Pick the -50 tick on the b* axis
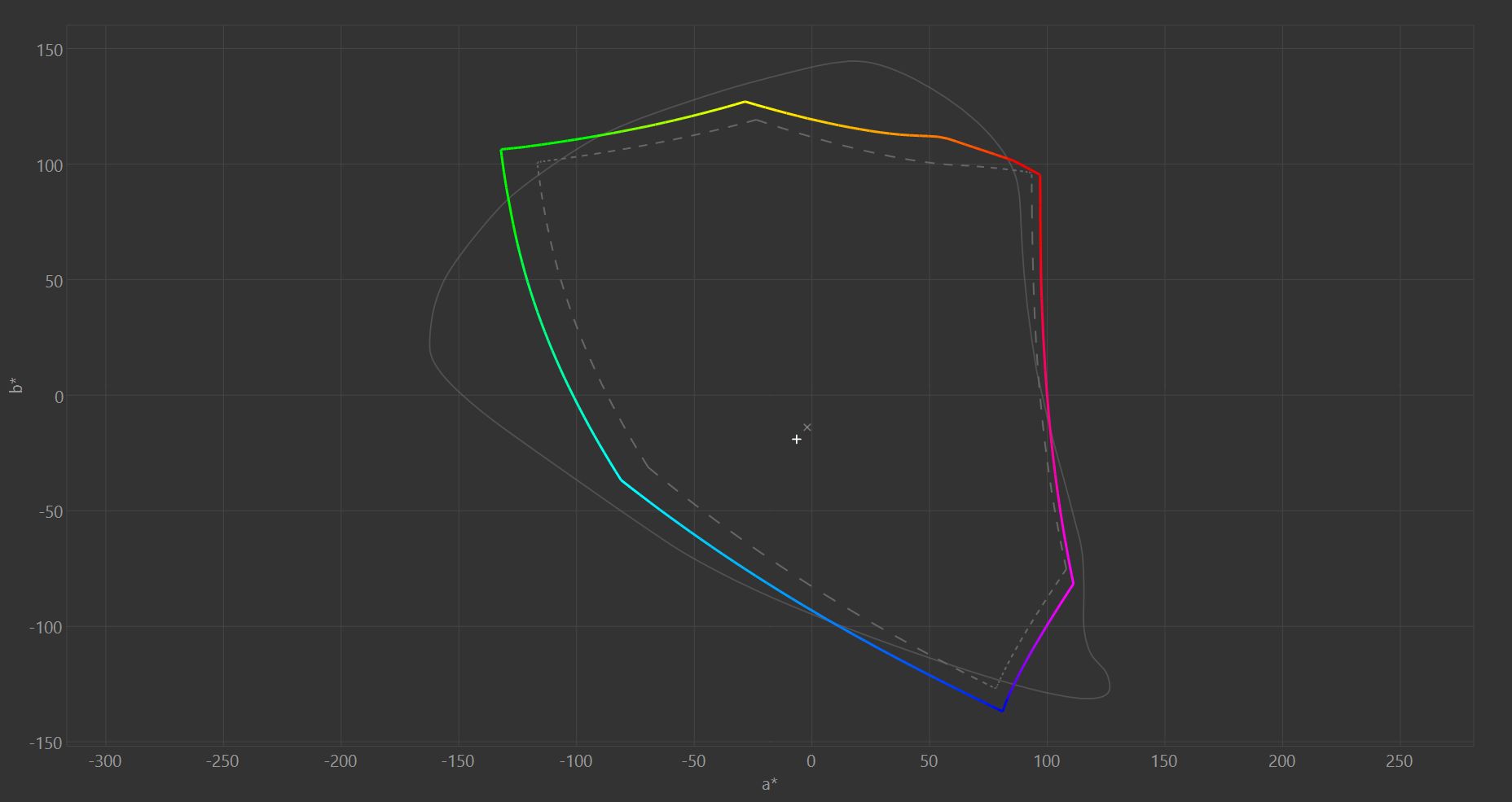This screenshot has height=802, width=1512. 50,512
